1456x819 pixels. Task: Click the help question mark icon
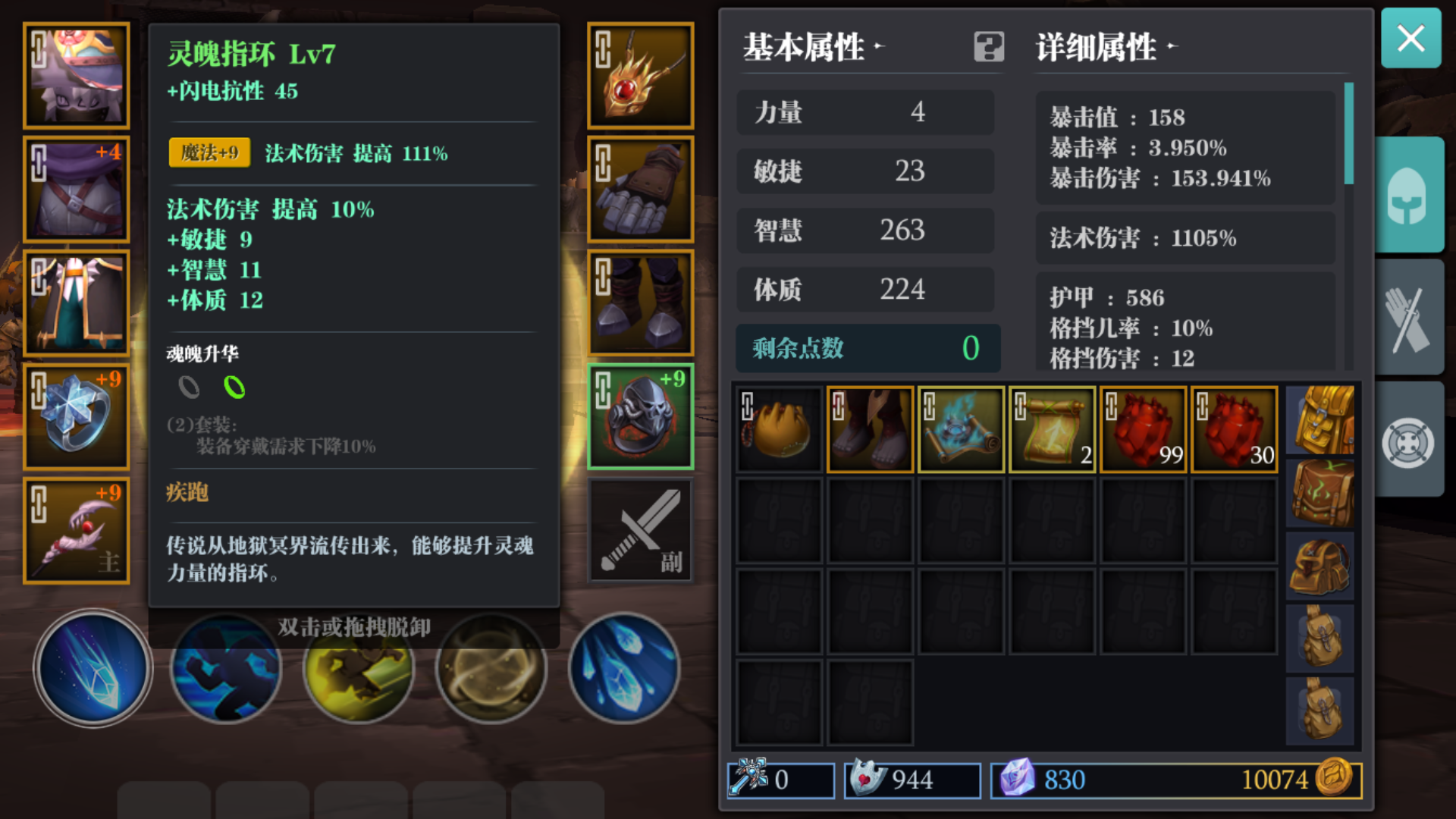coord(989,47)
